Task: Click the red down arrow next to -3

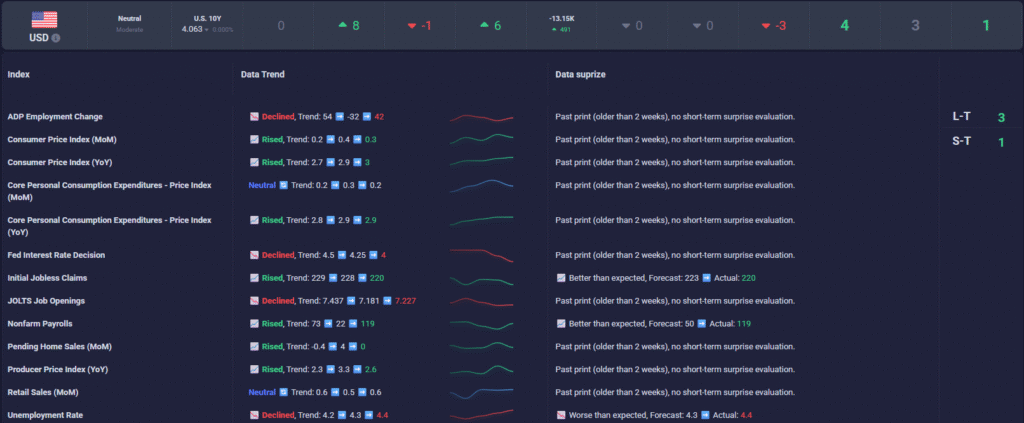Action: 767,25
